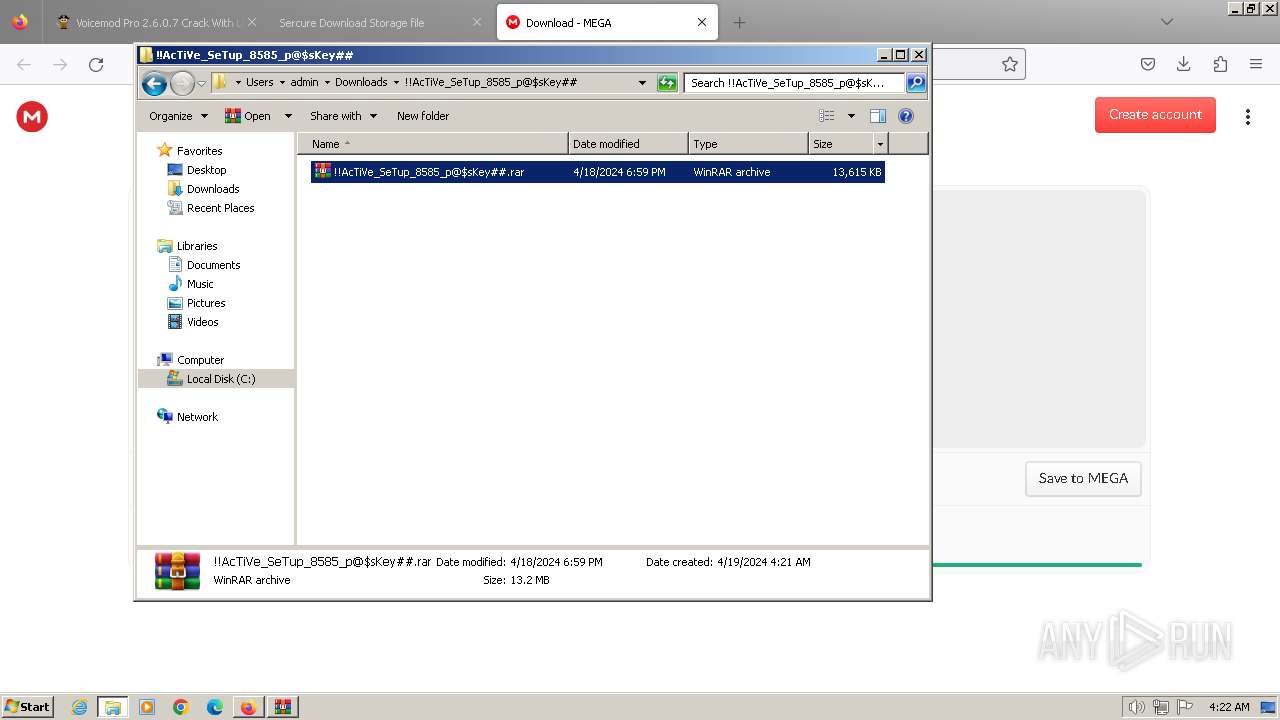This screenshot has height=720, width=1280.
Task: Bookmark this page with the star icon
Action: click(x=1010, y=64)
